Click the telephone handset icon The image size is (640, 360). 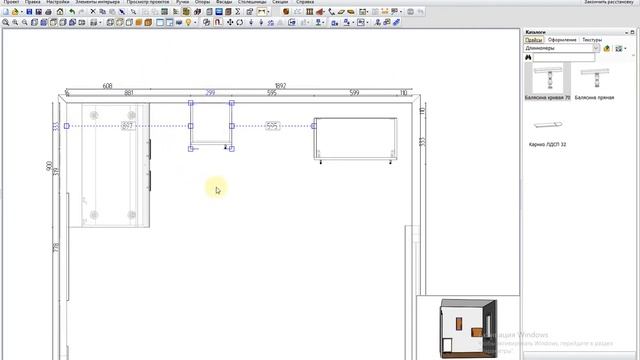331,12
